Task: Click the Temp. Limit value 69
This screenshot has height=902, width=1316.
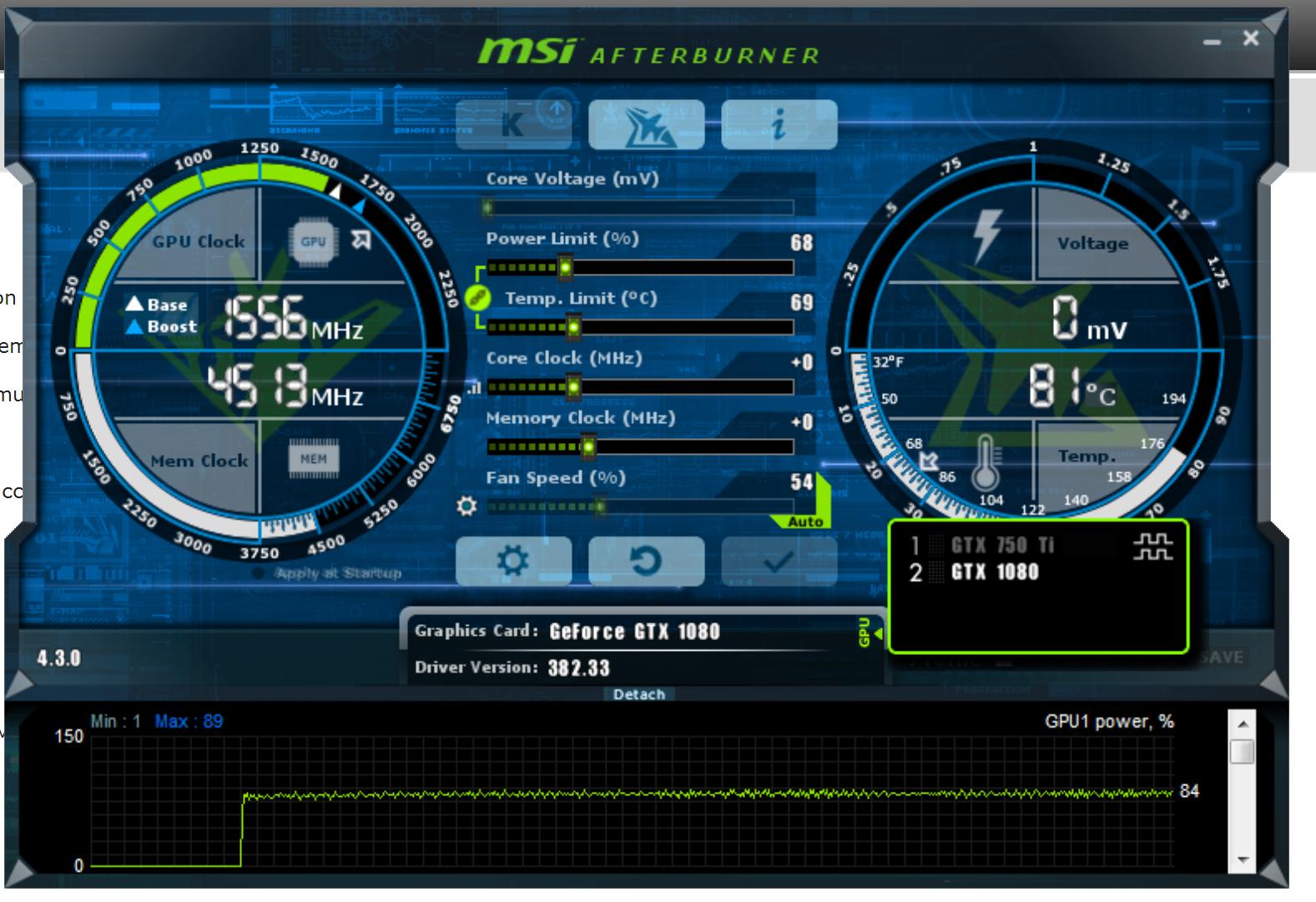Action: tap(801, 302)
